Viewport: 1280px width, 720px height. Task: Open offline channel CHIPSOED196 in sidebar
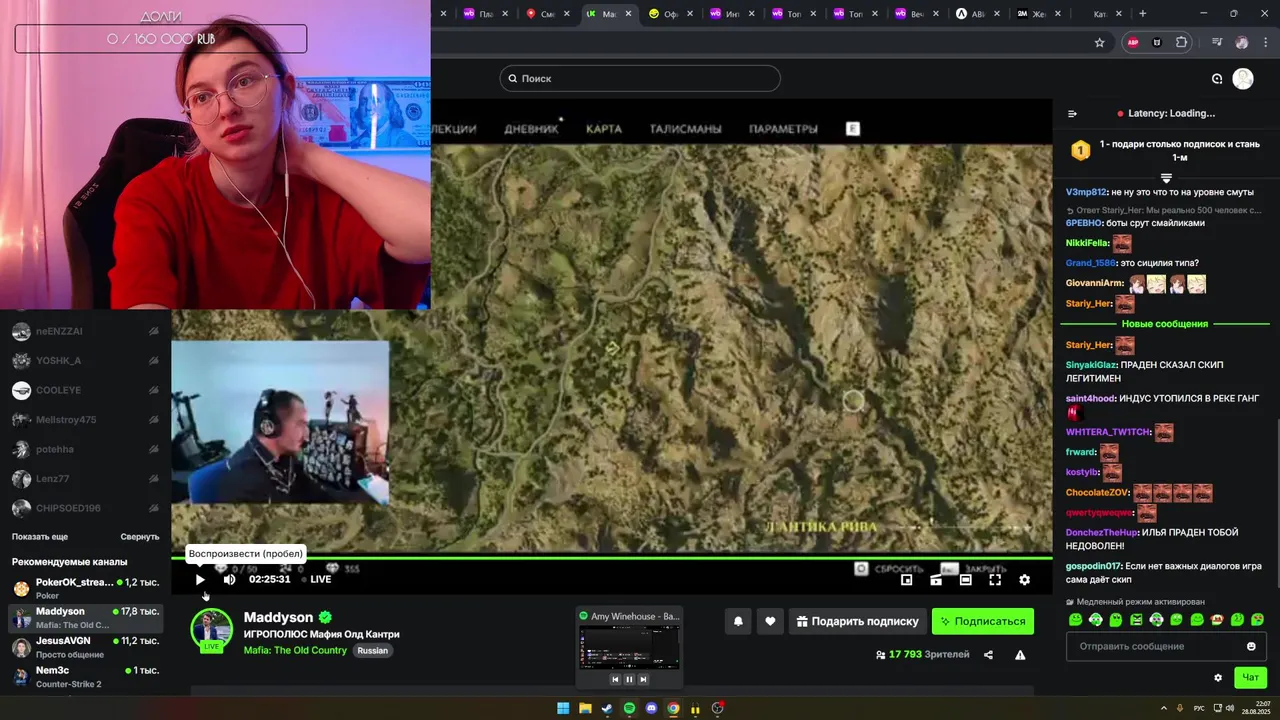[86, 508]
